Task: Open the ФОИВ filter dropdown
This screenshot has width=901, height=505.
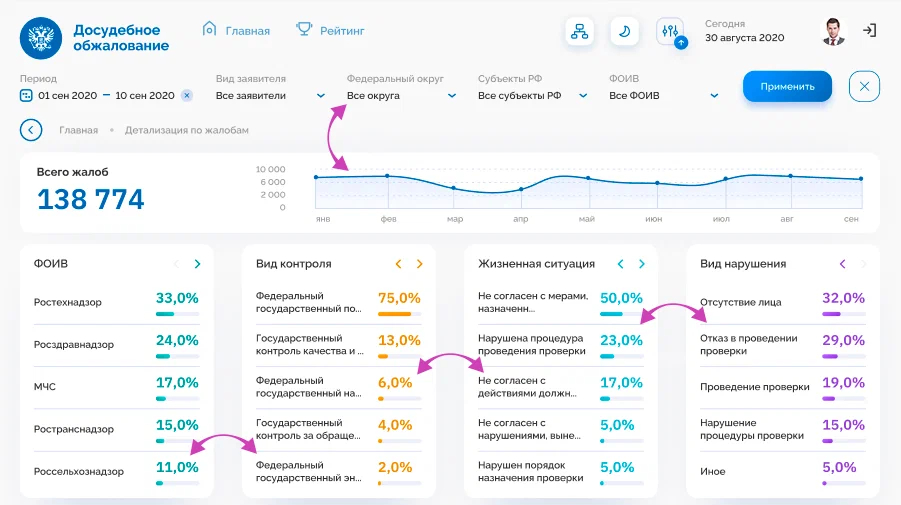Action: click(664, 95)
